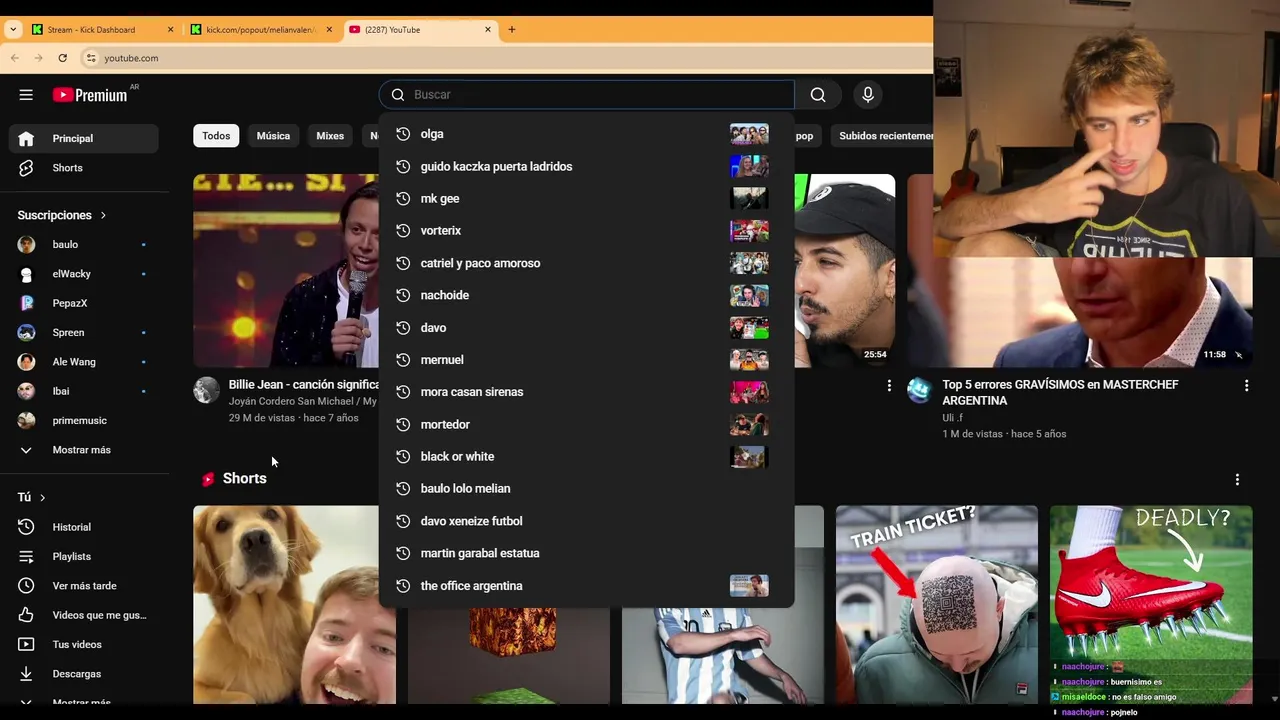
Task: Choose the nachoide search suggestion
Action: tap(586, 295)
